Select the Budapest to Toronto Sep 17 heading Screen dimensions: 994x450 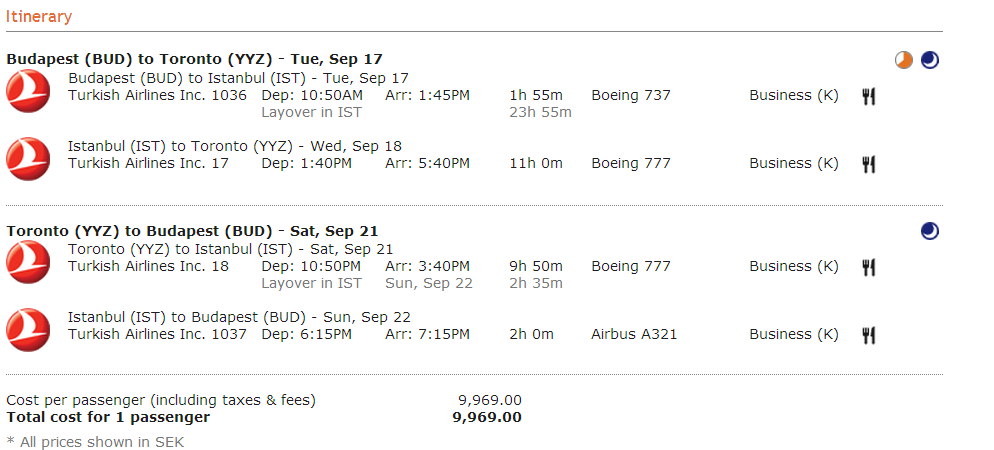click(195, 60)
